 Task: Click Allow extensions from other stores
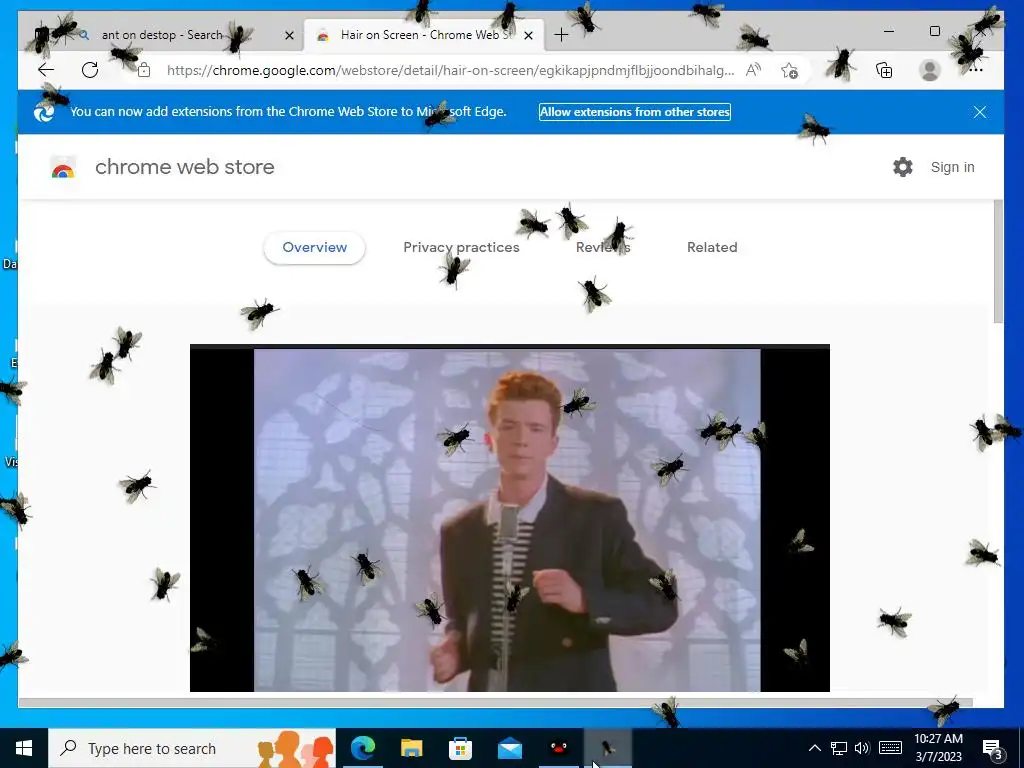635,112
